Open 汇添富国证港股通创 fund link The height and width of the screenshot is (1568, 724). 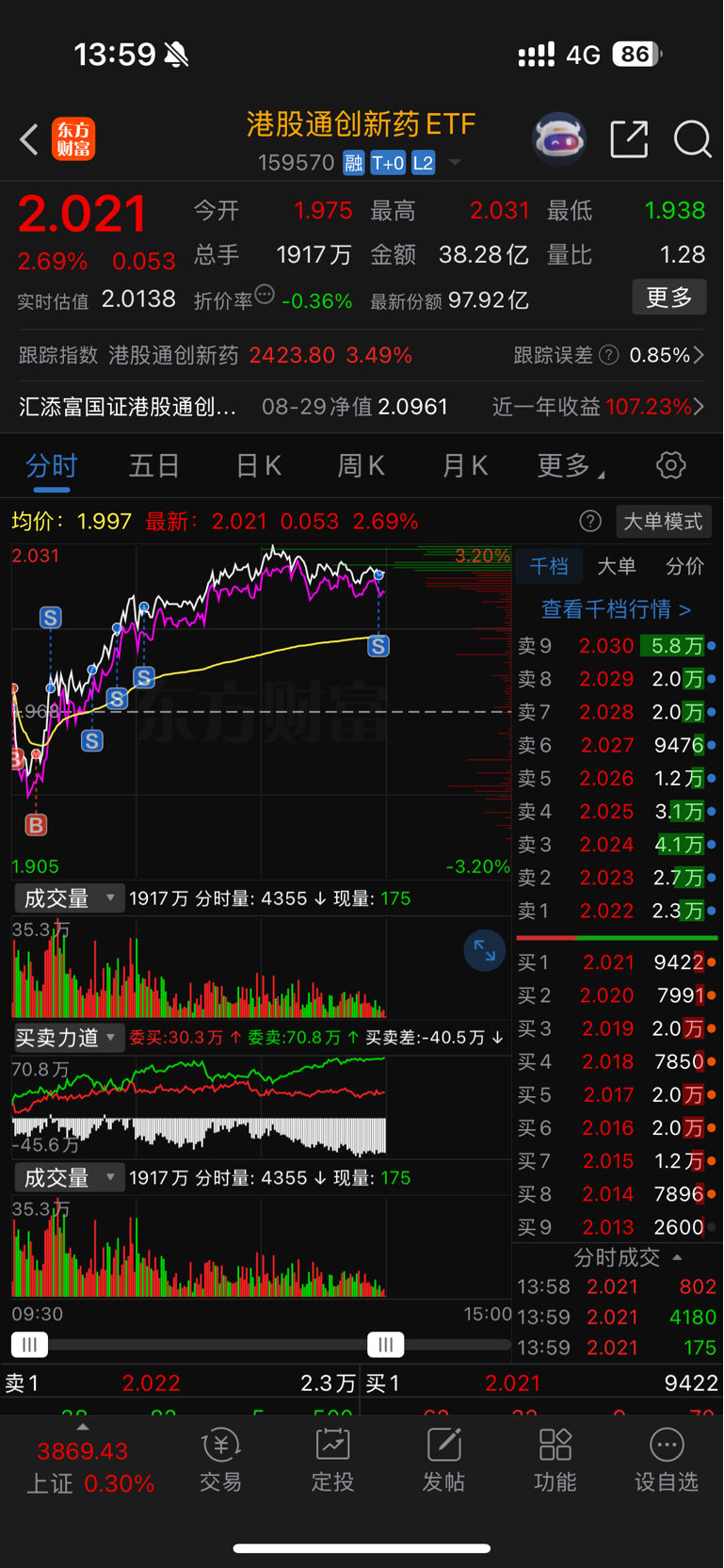click(127, 407)
